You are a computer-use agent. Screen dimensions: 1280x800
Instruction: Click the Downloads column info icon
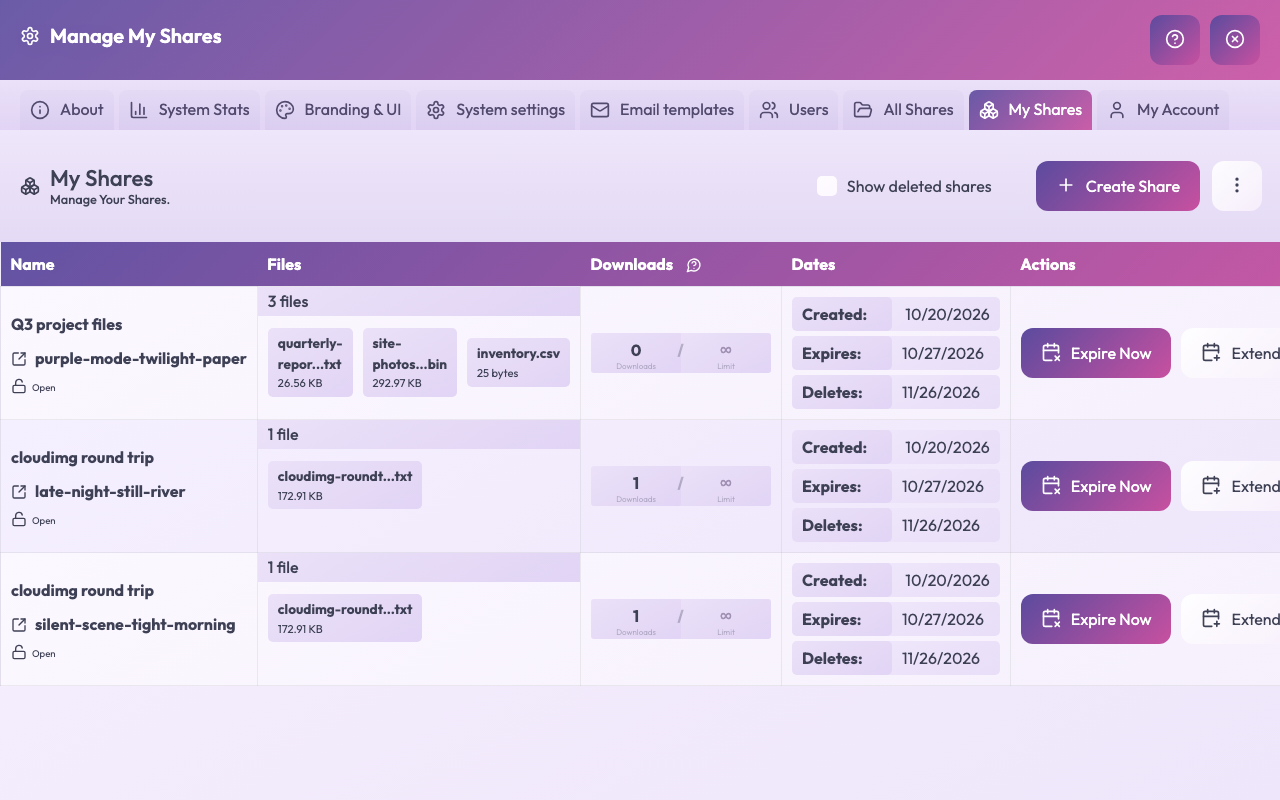(694, 265)
